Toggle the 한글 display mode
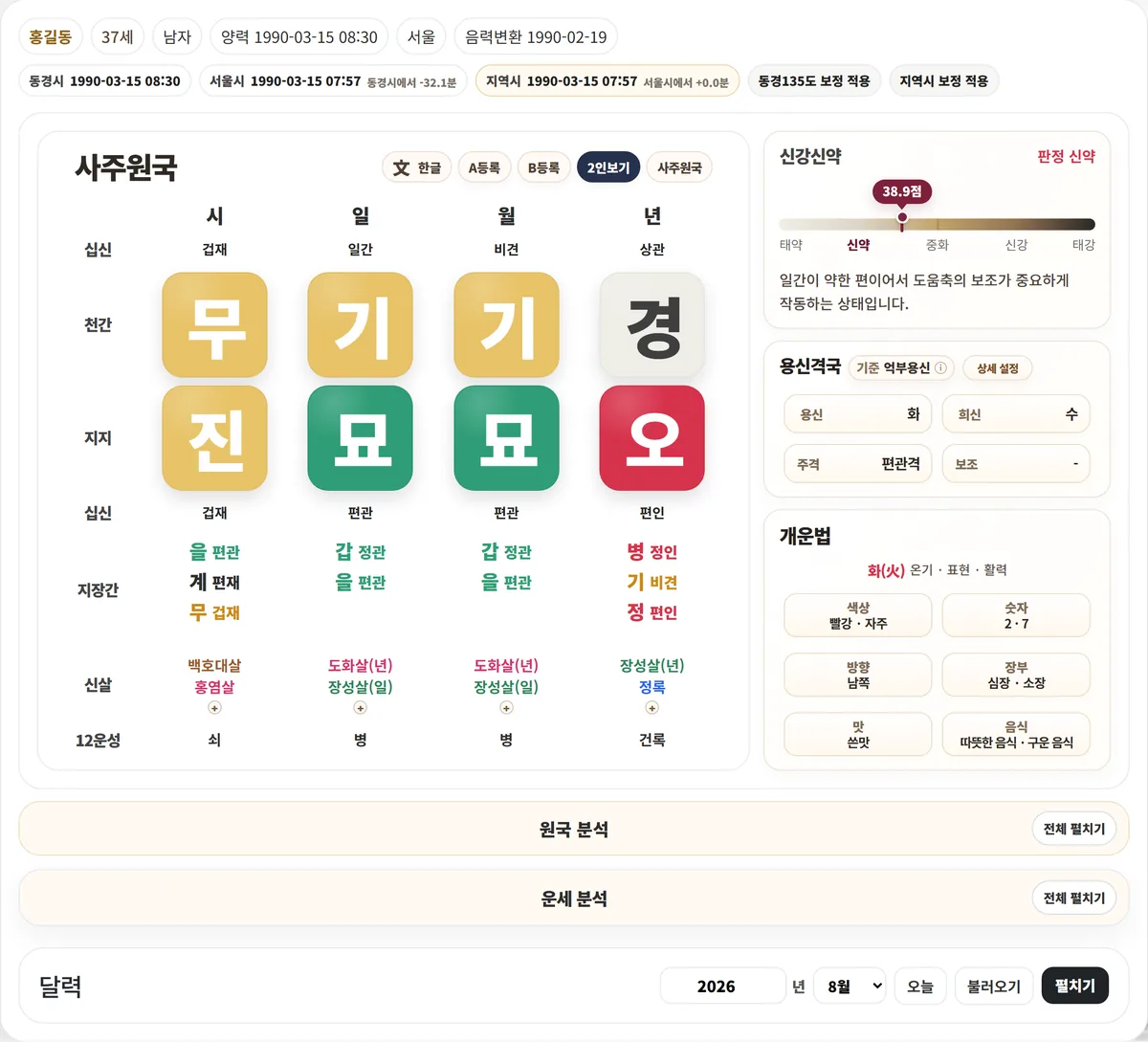This screenshot has width=1148, height=1042. click(416, 167)
